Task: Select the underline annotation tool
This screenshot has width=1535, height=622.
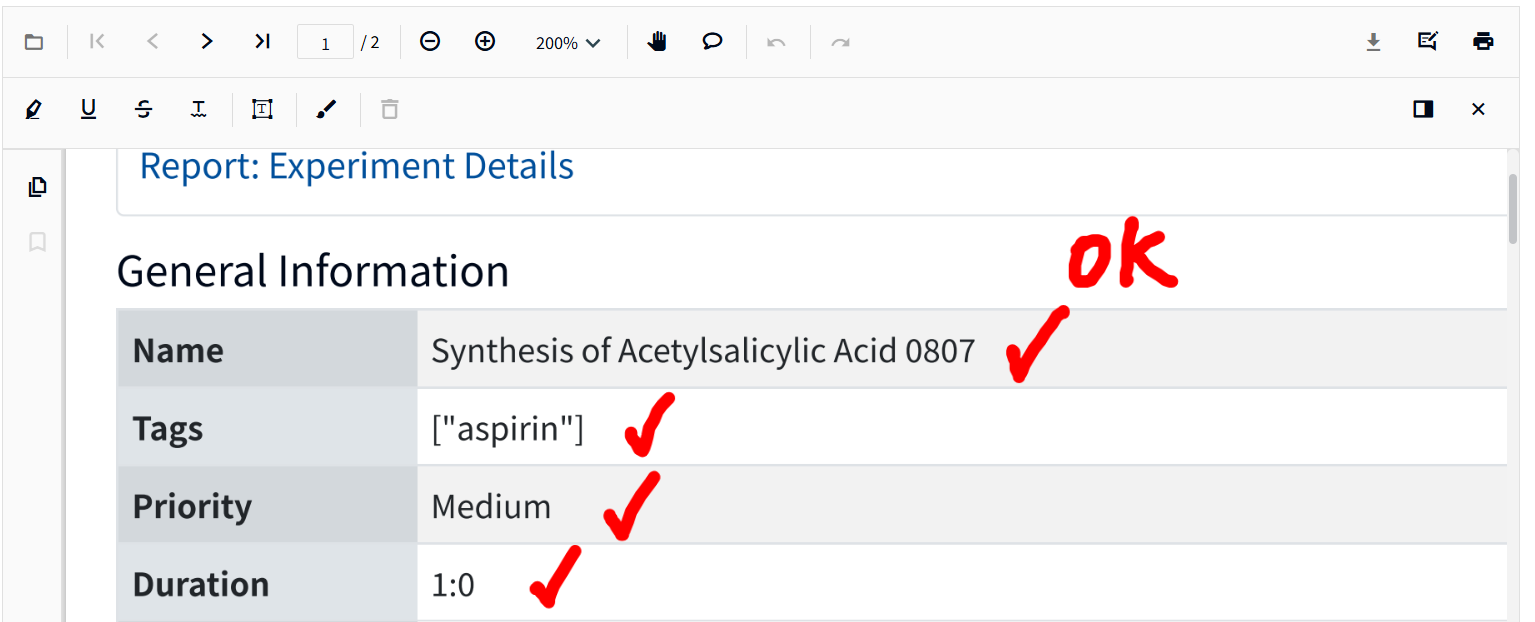Action: tap(88, 109)
